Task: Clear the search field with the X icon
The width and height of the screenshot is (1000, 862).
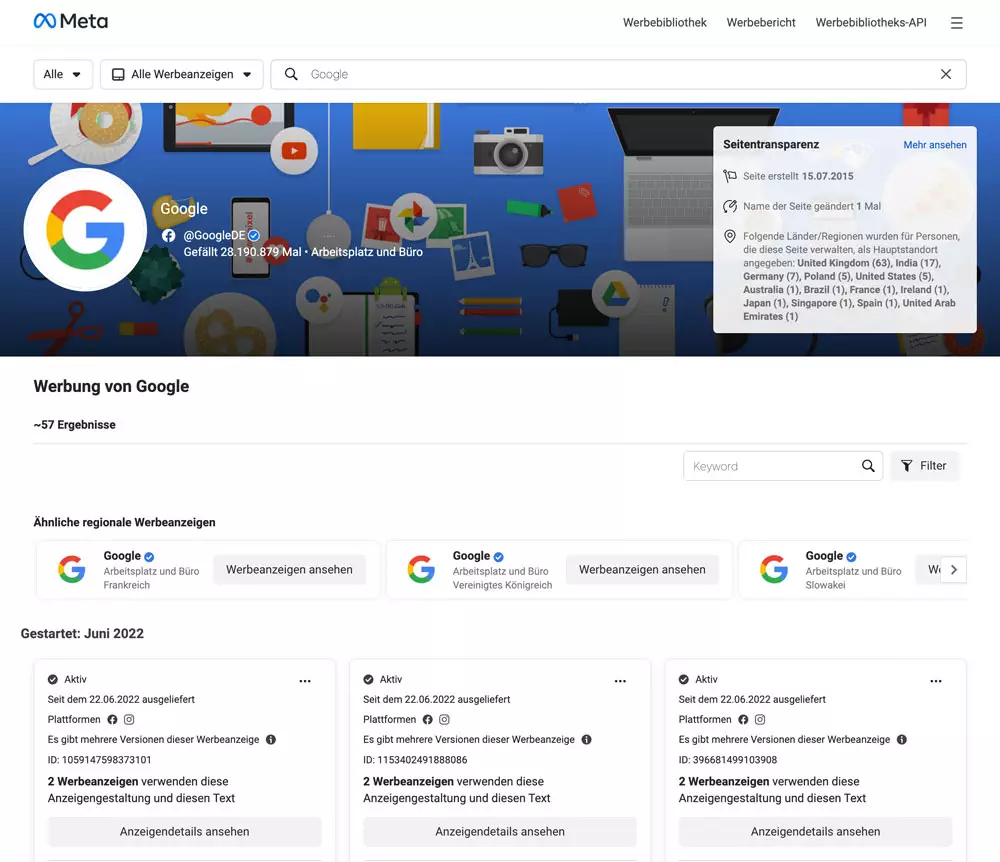Action: [946, 74]
